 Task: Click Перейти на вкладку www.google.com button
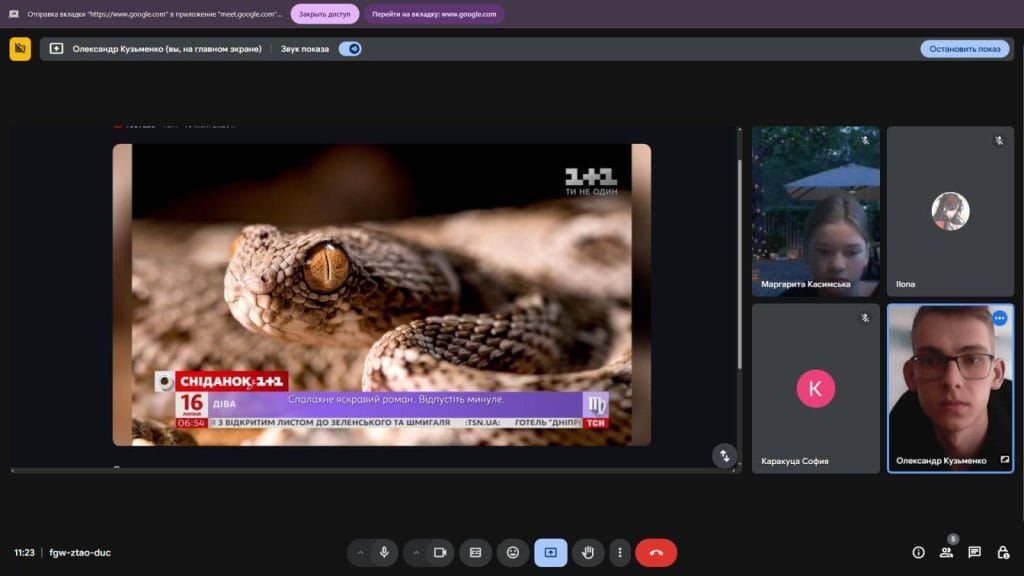click(434, 14)
